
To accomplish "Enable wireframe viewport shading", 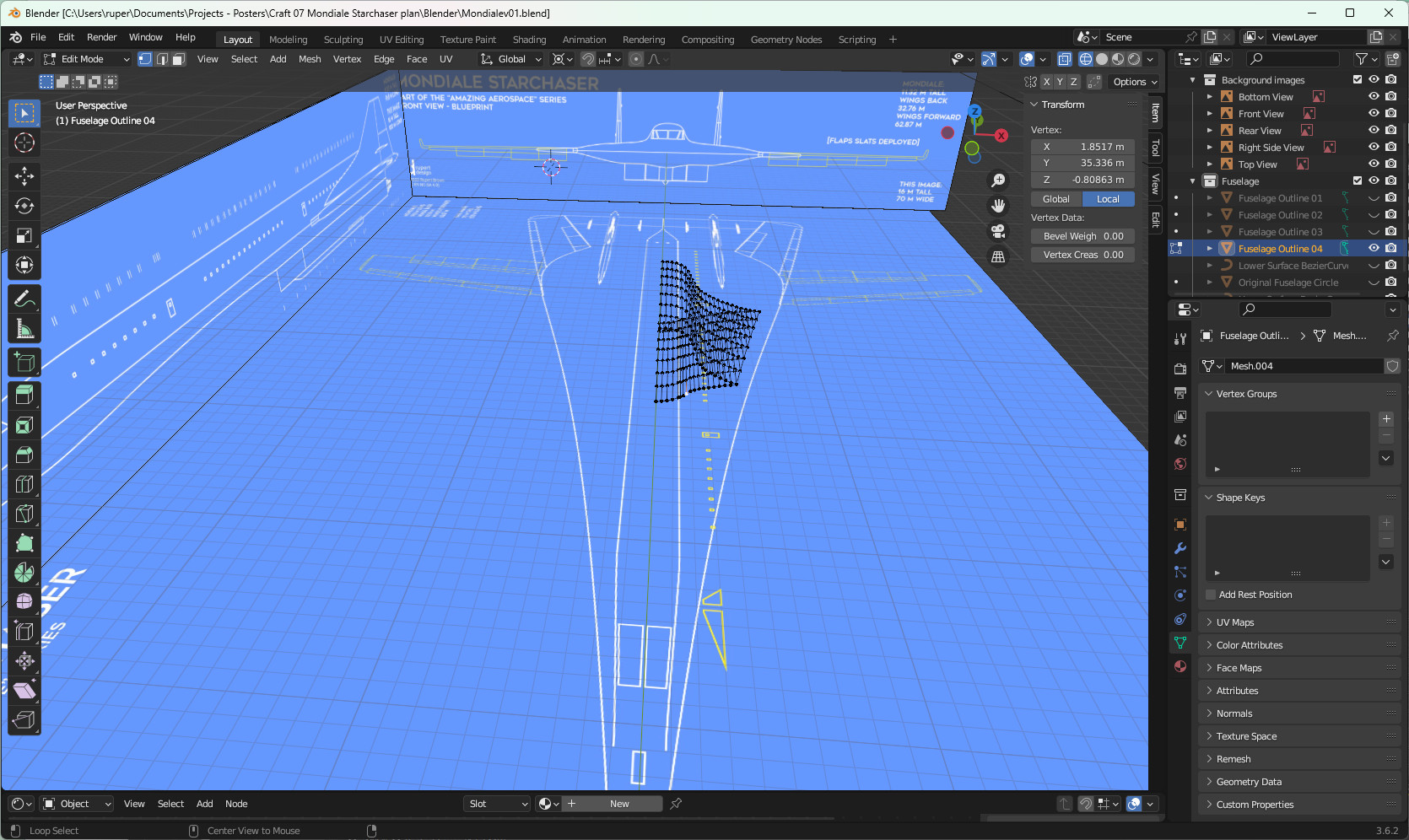I will (1086, 59).
